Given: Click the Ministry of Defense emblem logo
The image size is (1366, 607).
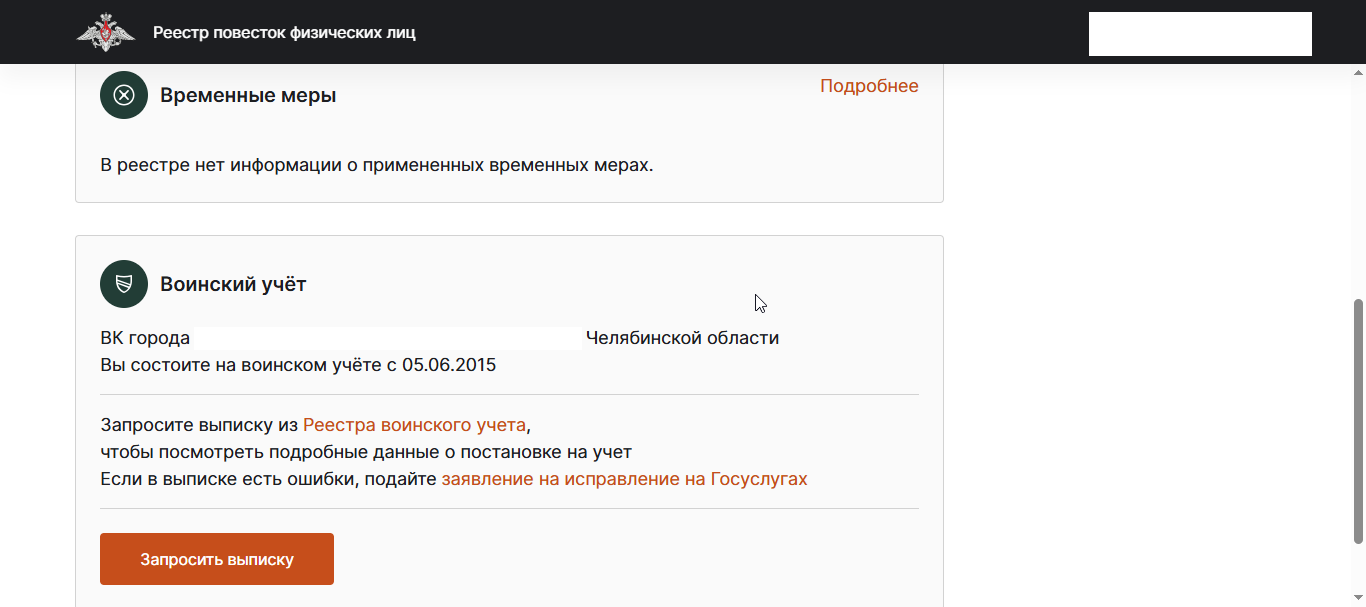Looking at the screenshot, I should click(x=105, y=32).
